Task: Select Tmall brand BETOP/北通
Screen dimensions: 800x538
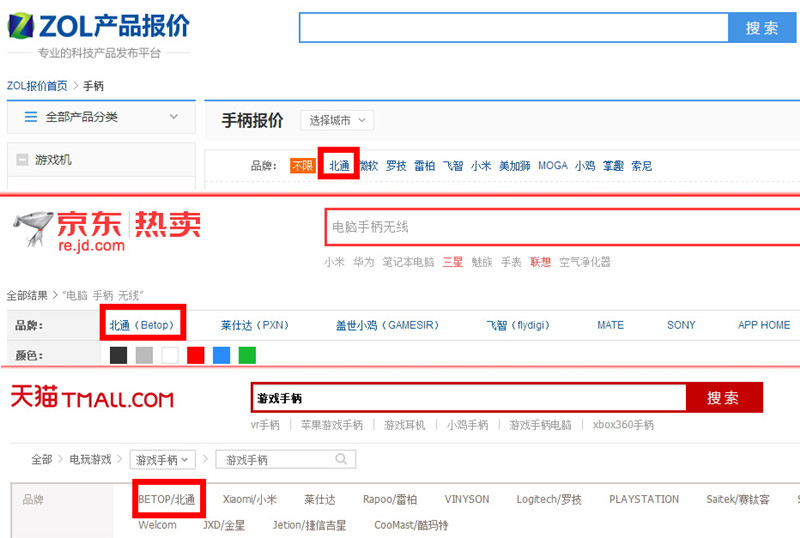Action: (x=167, y=499)
